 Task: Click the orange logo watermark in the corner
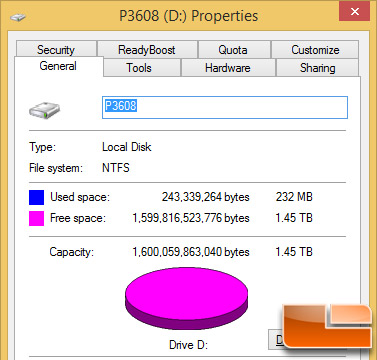pos(327,326)
